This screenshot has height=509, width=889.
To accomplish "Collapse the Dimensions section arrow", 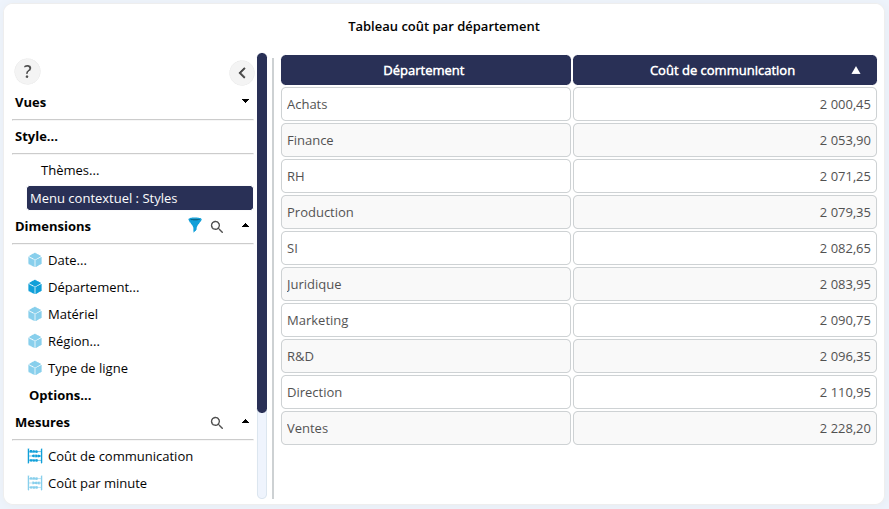I will click(245, 227).
